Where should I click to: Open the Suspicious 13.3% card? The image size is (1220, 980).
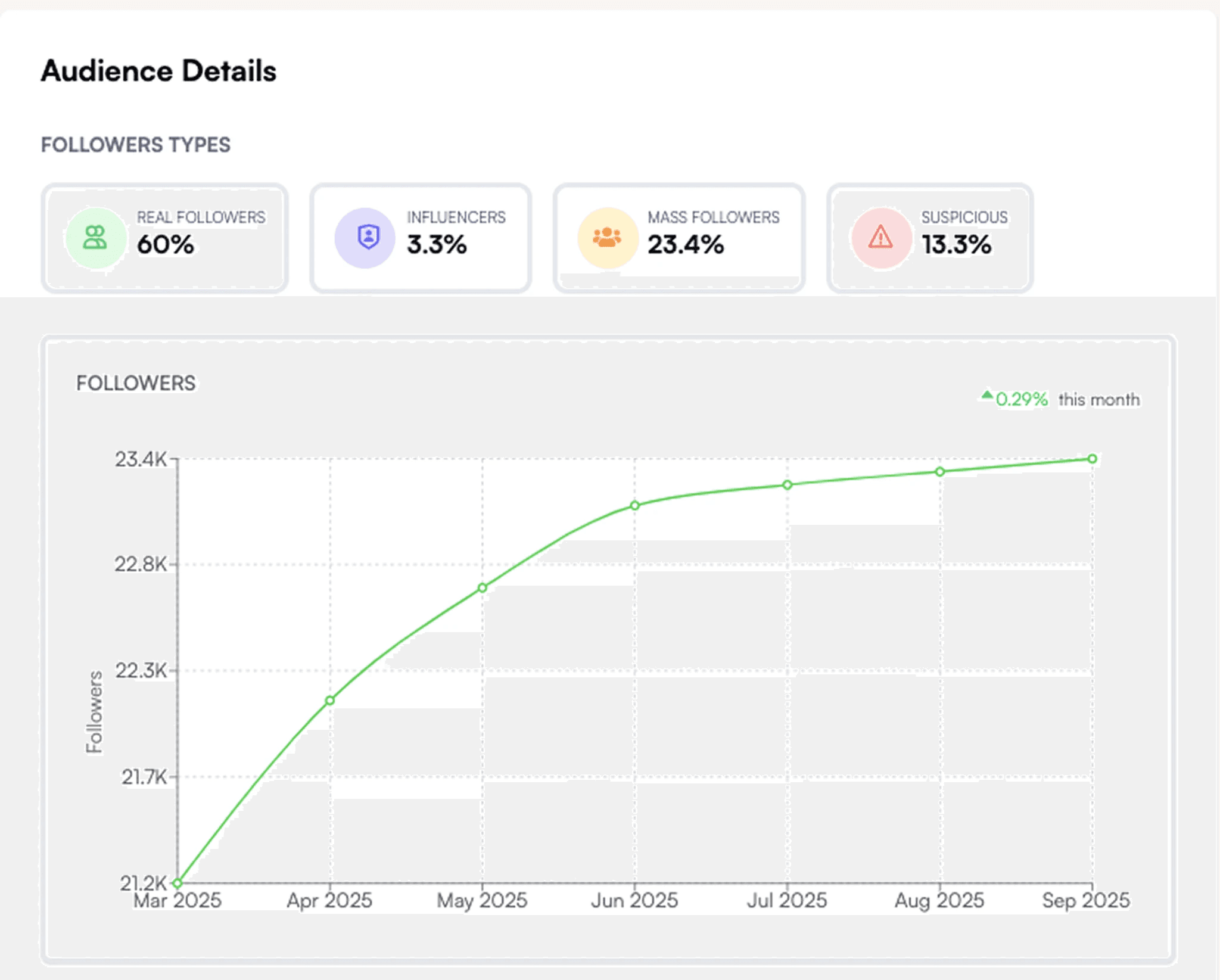[929, 238]
